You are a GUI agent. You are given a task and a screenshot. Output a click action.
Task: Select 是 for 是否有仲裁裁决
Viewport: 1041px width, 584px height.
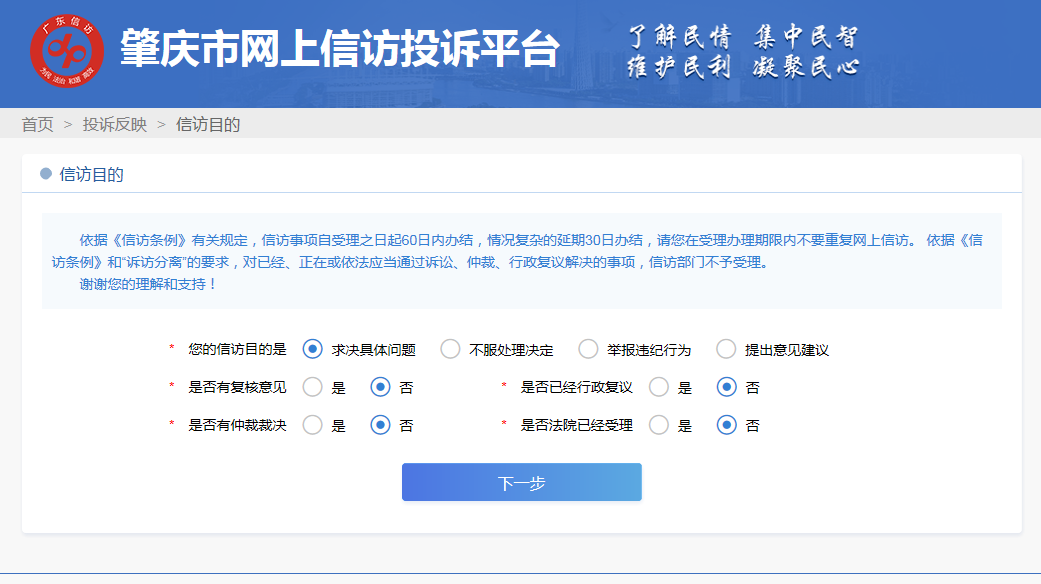312,424
